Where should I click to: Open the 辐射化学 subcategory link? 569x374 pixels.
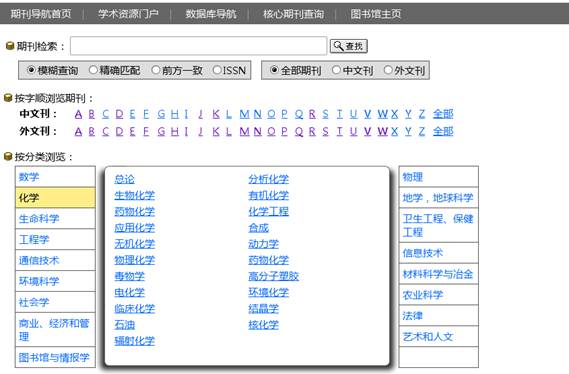(x=135, y=341)
